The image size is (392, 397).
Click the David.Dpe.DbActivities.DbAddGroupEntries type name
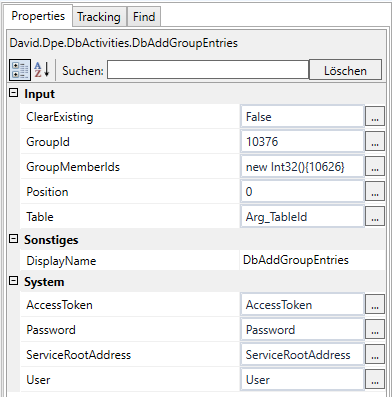pos(124,43)
